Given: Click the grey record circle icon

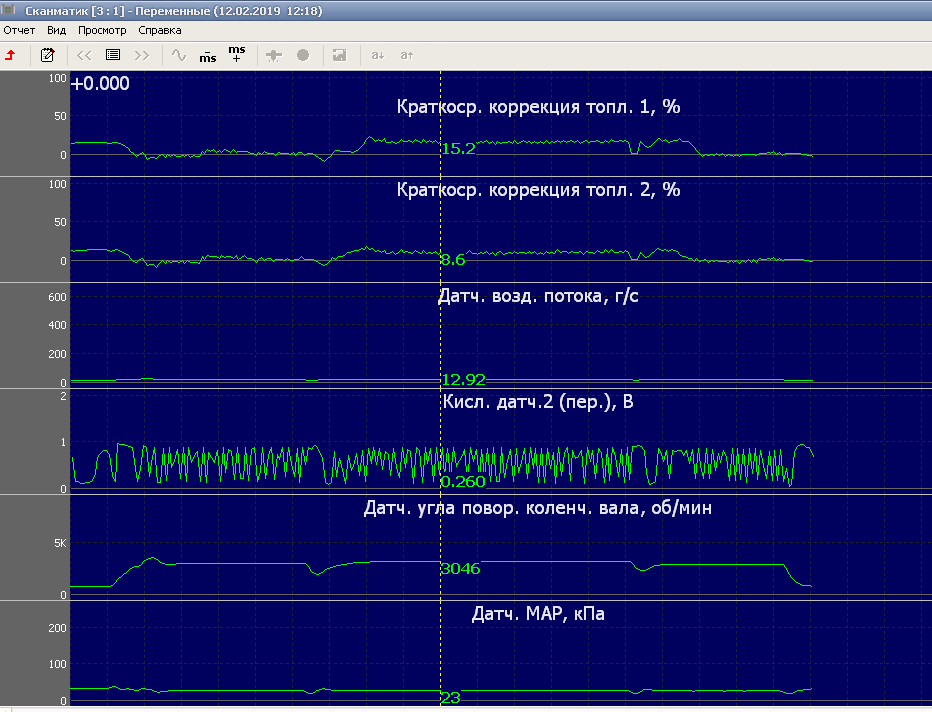Looking at the screenshot, I should click(303, 55).
